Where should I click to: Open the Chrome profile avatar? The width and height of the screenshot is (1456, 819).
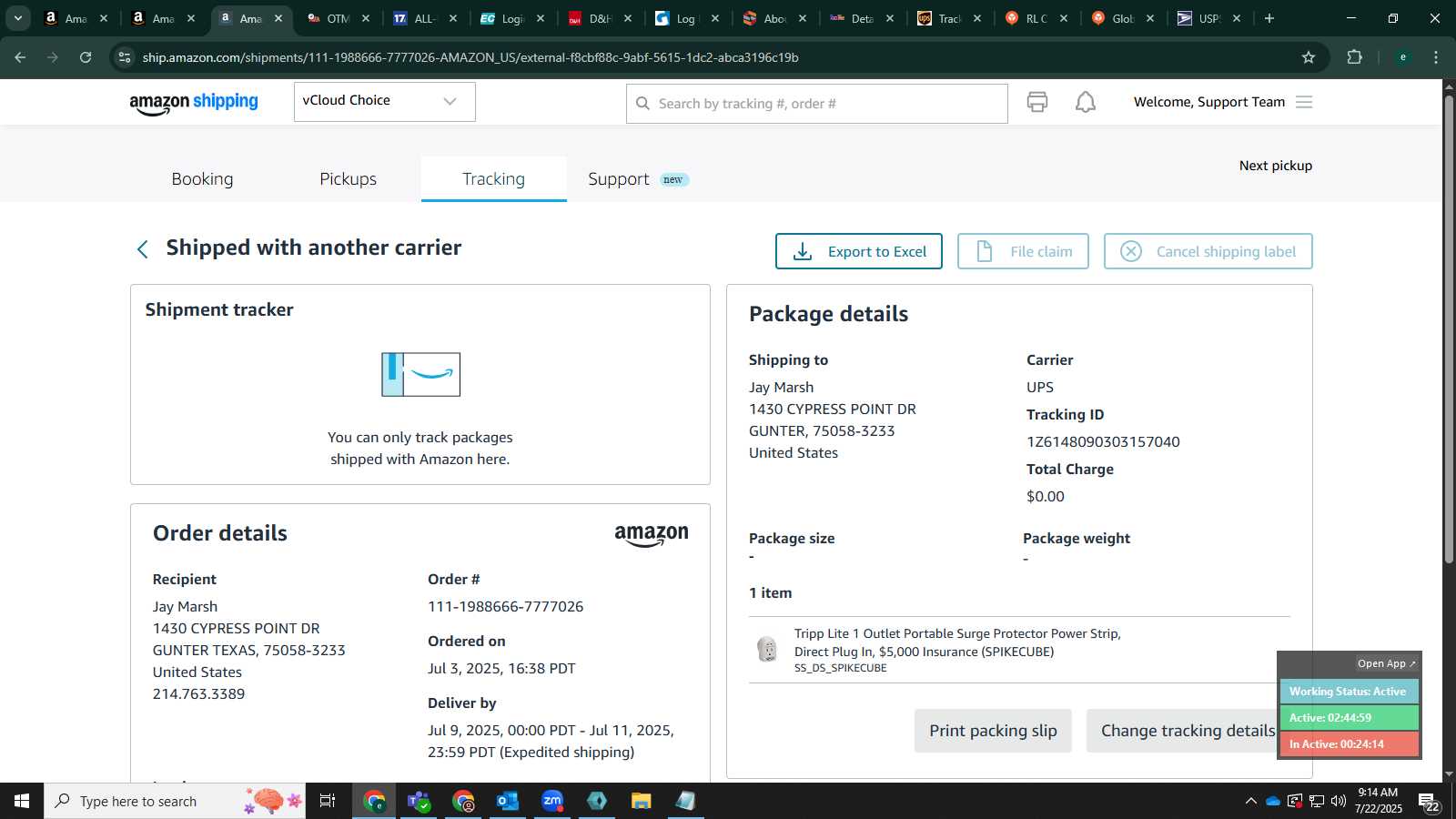[1402, 57]
